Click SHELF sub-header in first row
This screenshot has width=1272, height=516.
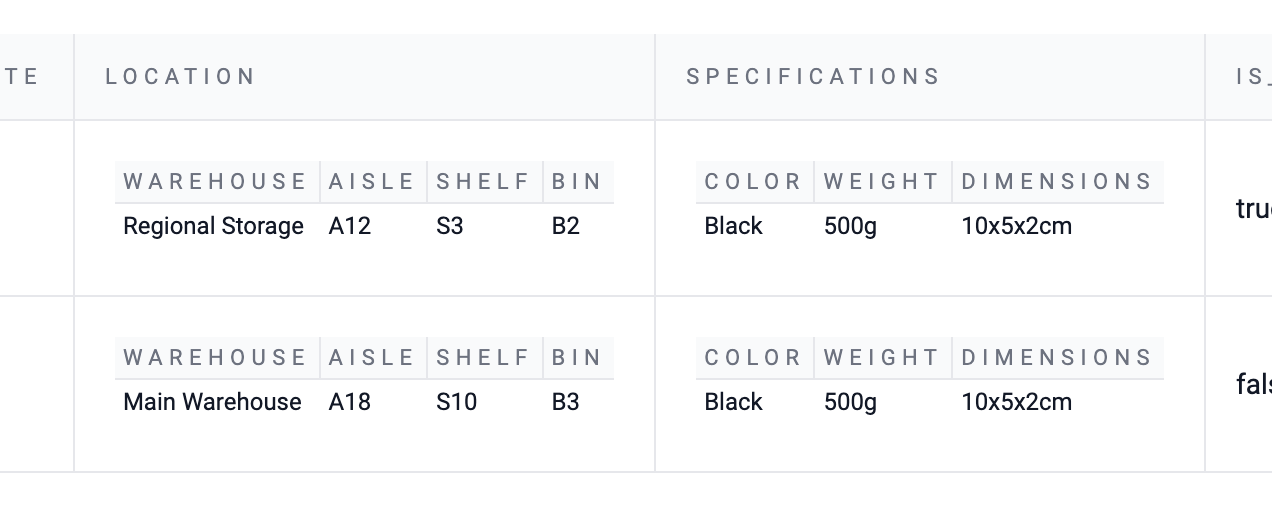click(x=483, y=182)
